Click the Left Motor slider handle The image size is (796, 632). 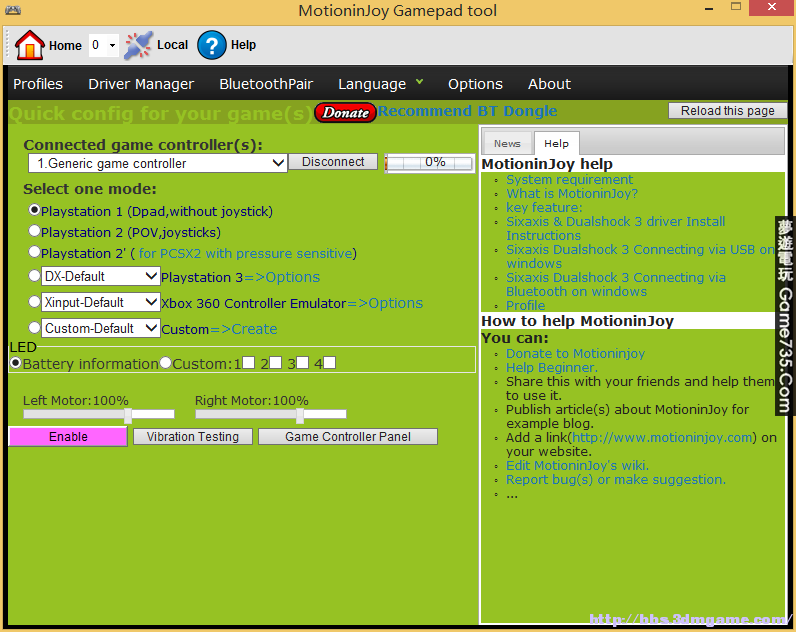click(128, 414)
